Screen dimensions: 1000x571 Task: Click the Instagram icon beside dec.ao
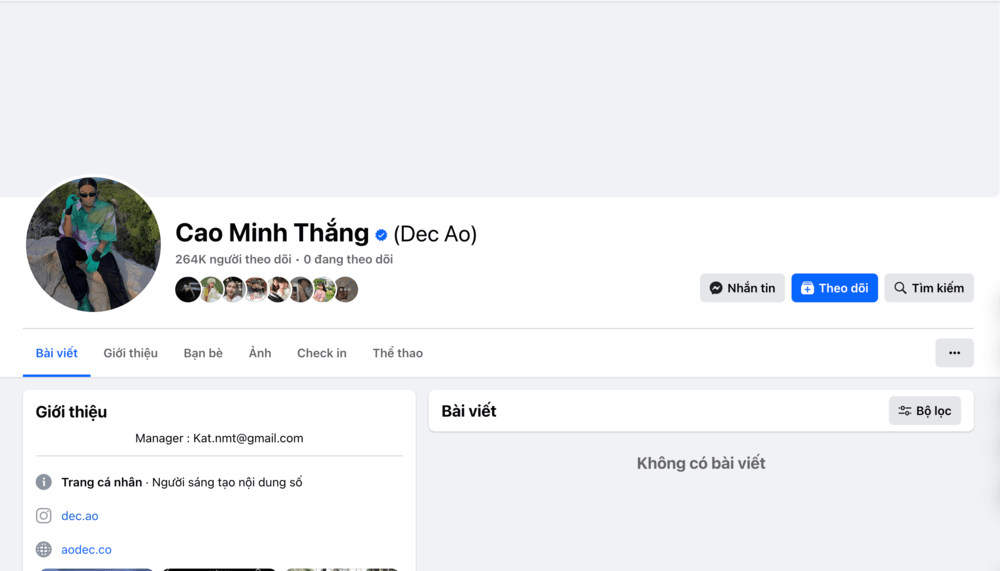(x=44, y=516)
